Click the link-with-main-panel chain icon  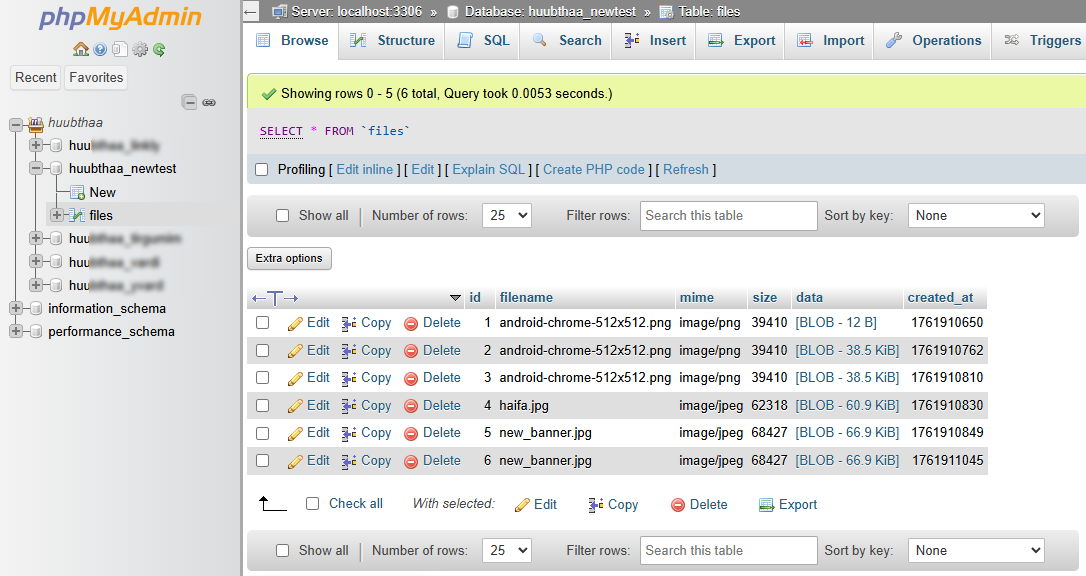pos(209,102)
